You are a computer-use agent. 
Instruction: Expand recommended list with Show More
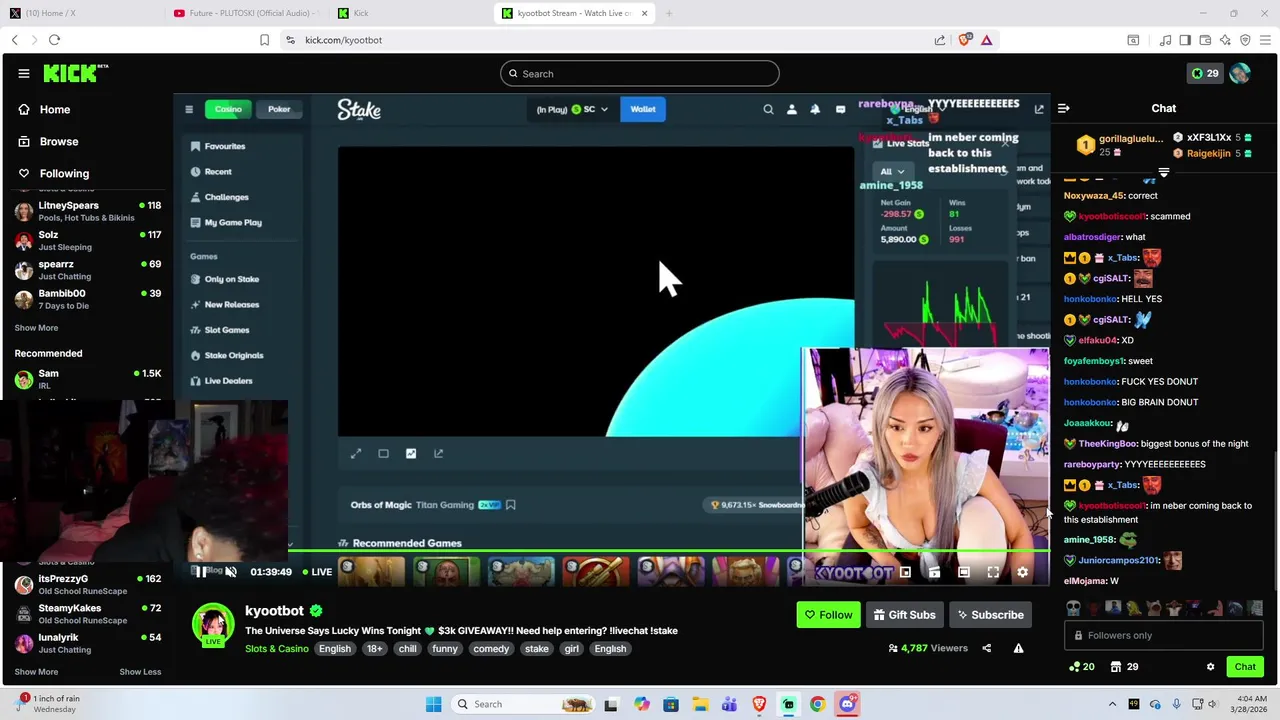pyautogui.click(x=36, y=672)
